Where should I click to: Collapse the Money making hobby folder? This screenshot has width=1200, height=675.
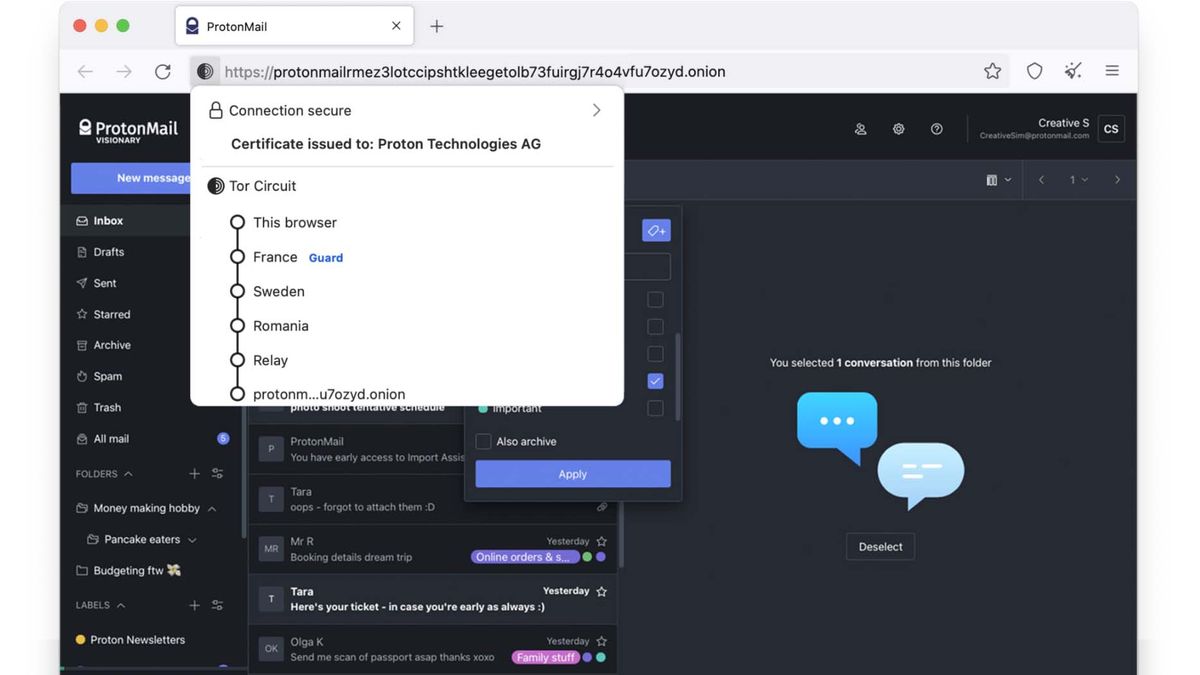point(209,508)
